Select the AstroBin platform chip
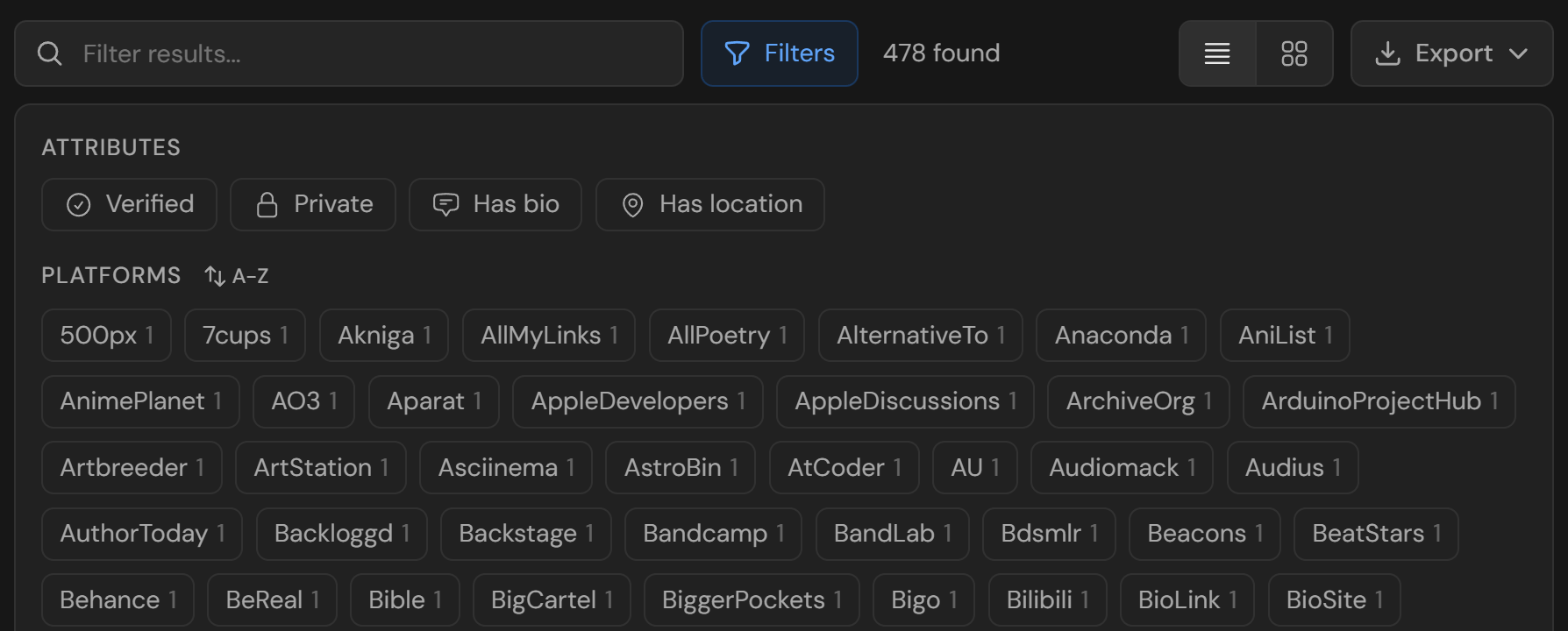1568x631 pixels. click(x=681, y=467)
